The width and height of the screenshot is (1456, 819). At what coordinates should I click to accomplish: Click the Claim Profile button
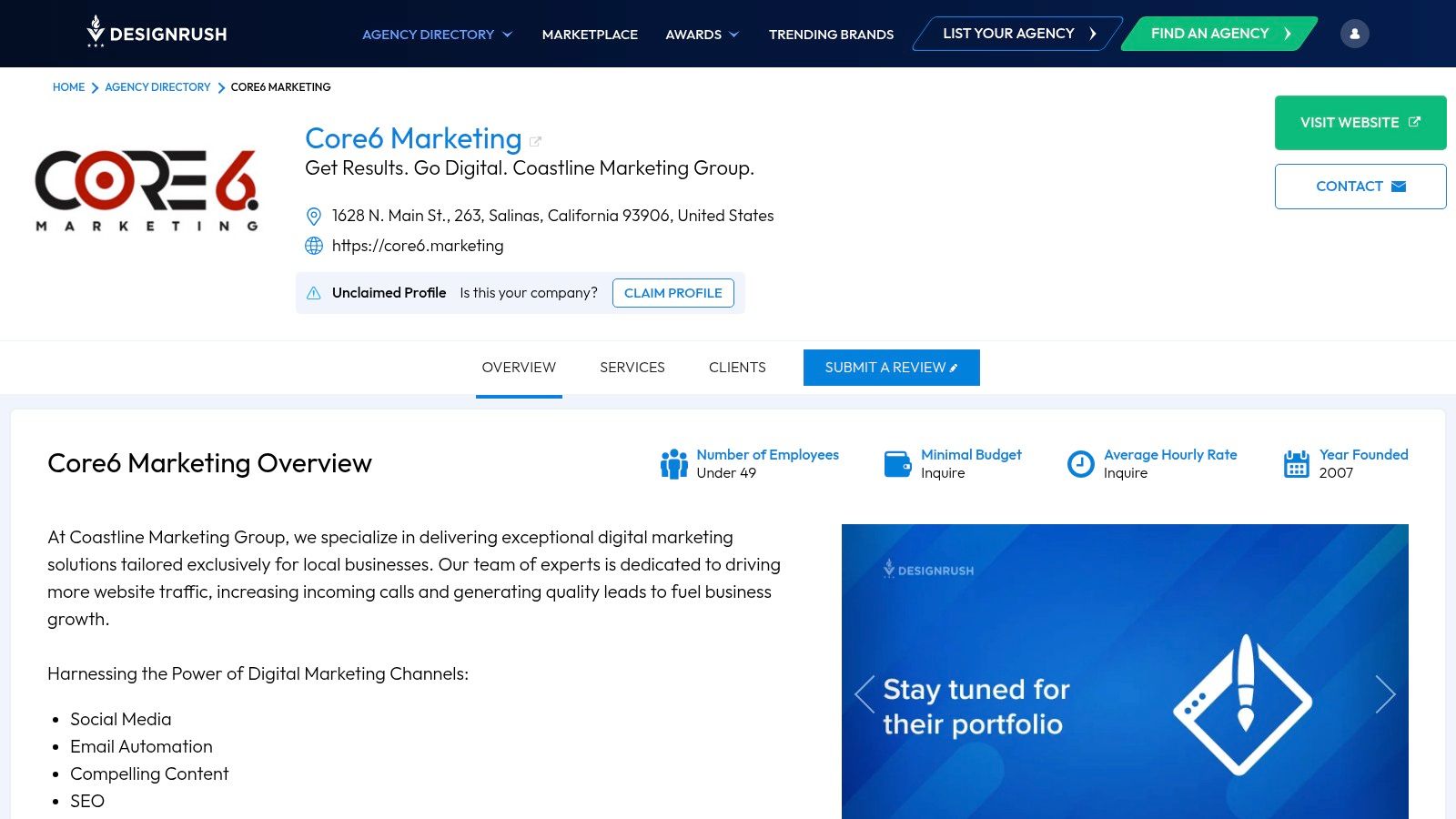click(x=673, y=293)
